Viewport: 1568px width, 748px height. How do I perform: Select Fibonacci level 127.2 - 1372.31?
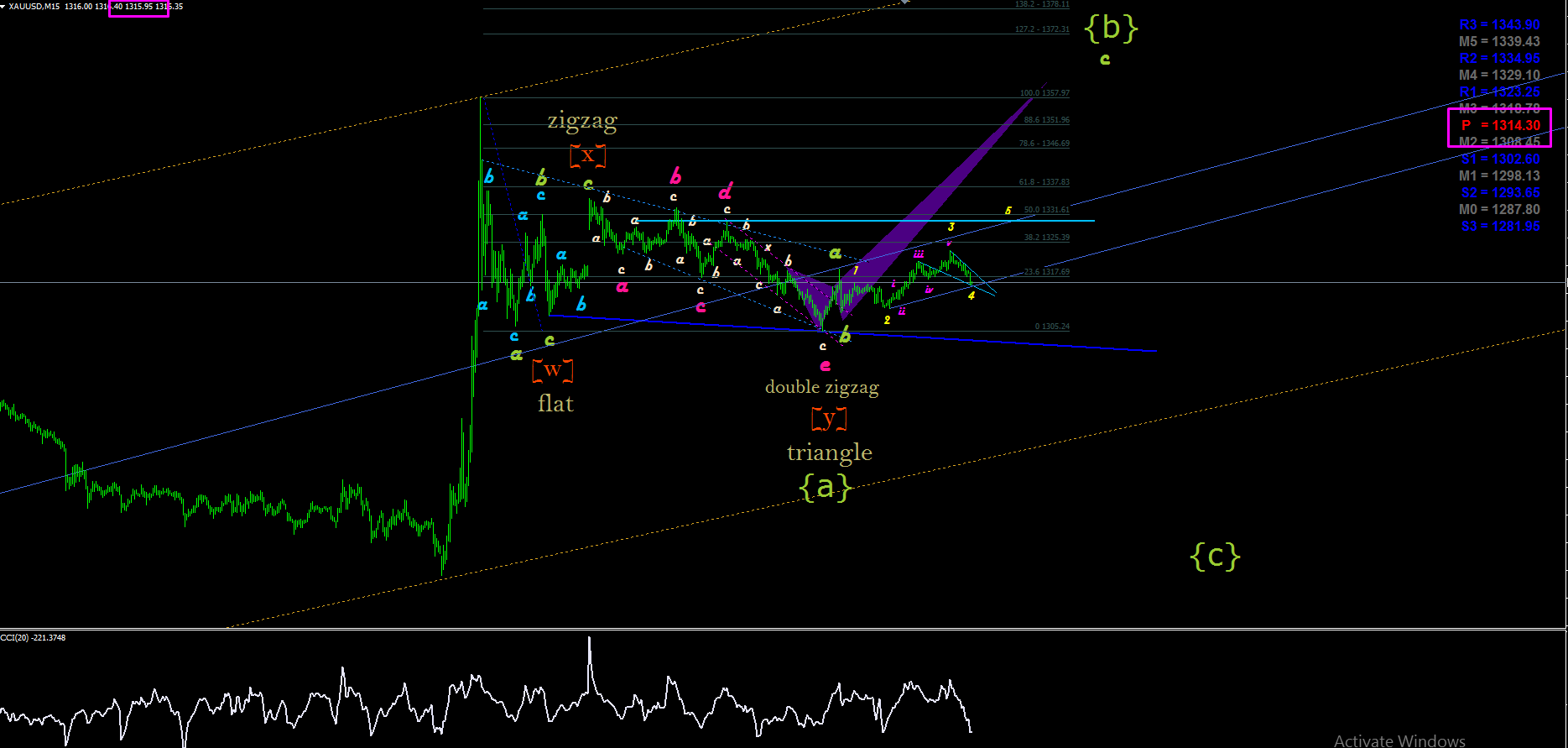pos(1042,29)
